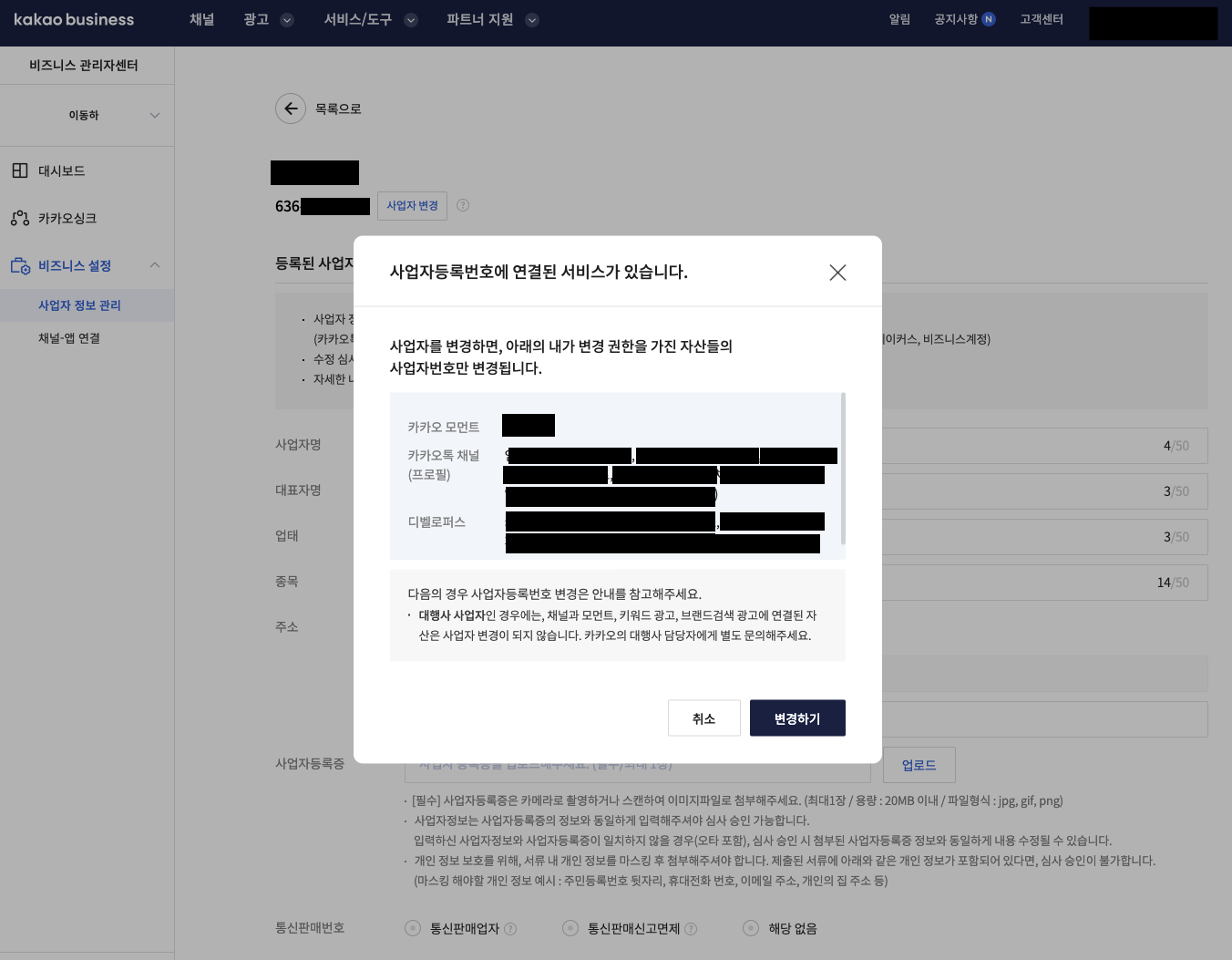Open 공지사항 in the header

(x=955, y=19)
